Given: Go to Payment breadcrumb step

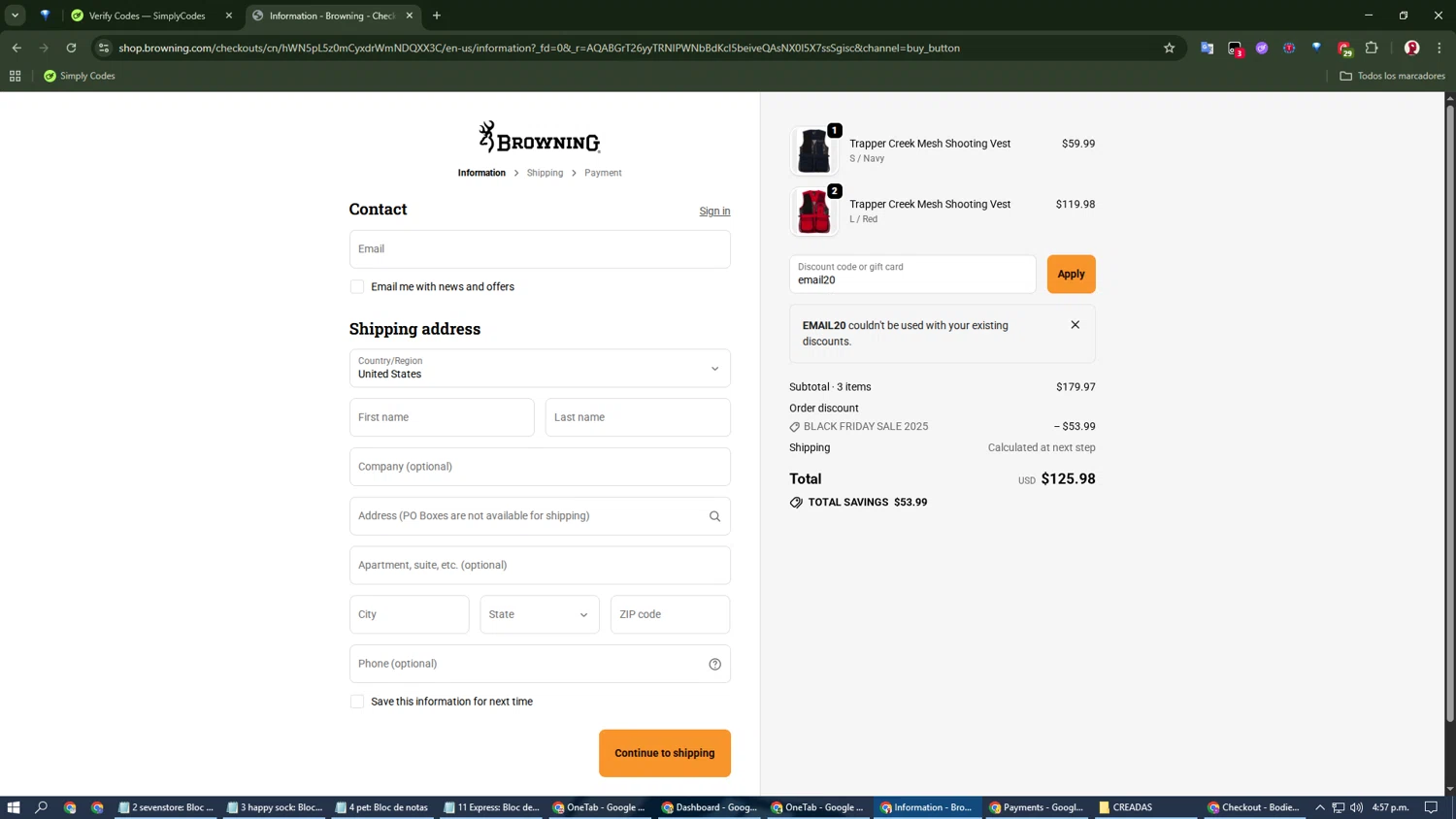Looking at the screenshot, I should (603, 173).
